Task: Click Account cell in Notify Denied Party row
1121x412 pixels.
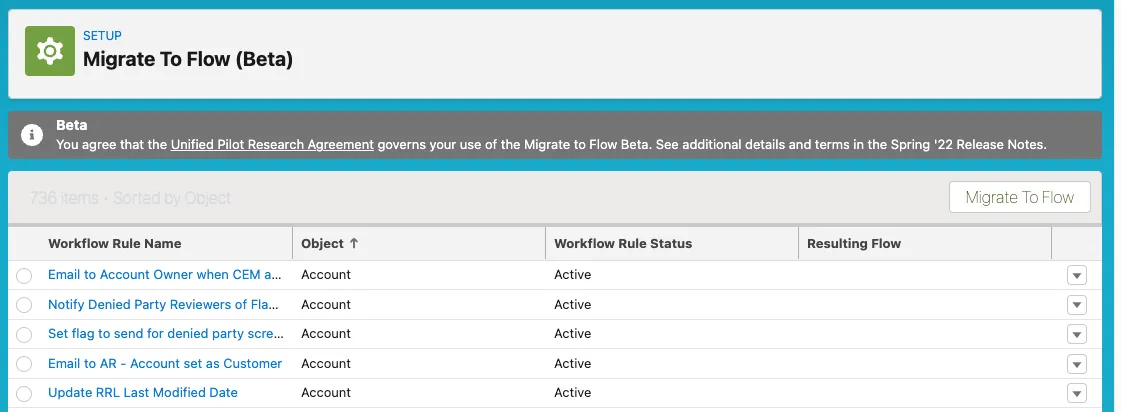Action: [326, 304]
